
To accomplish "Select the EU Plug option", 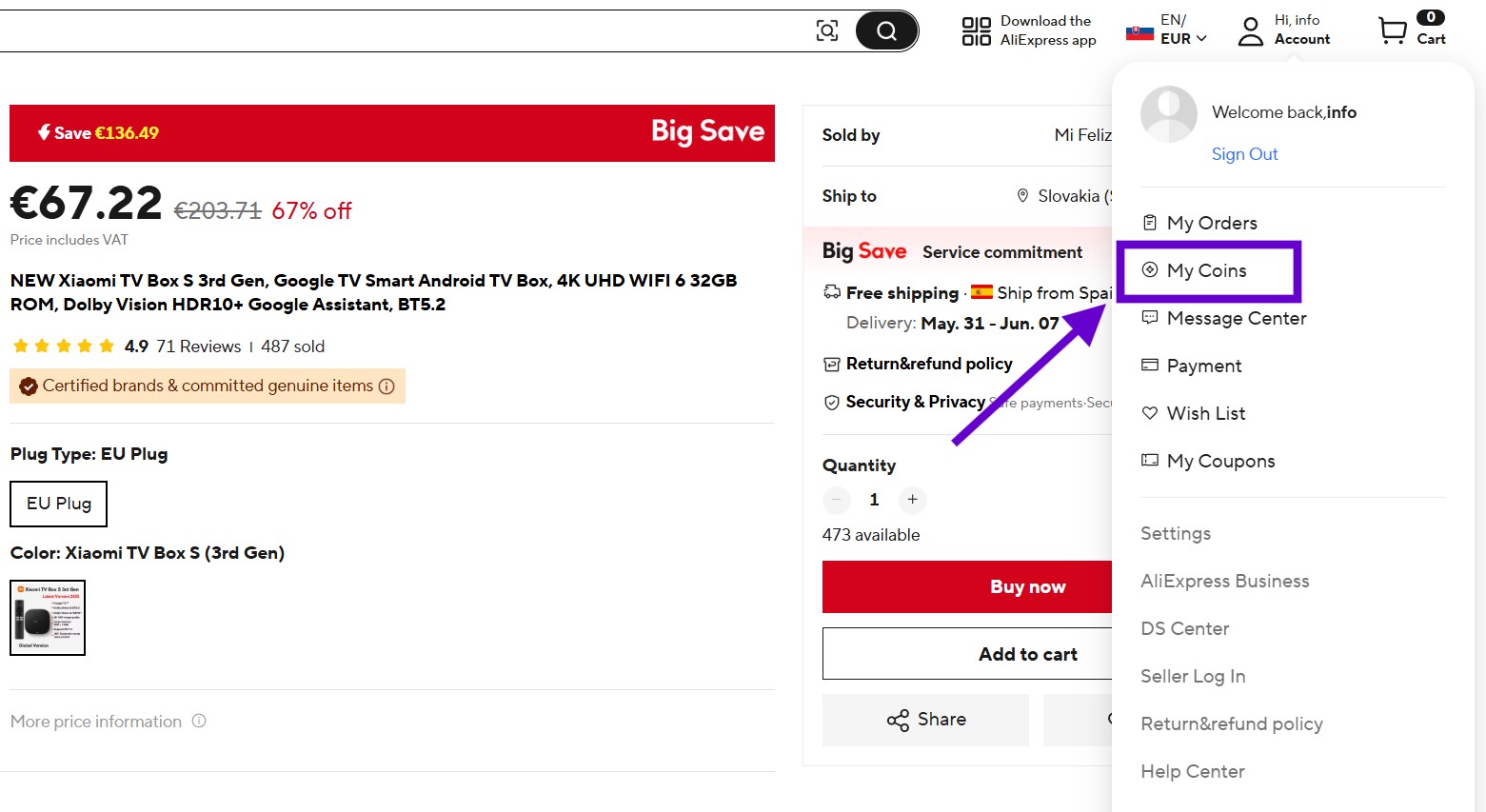I will (x=59, y=504).
